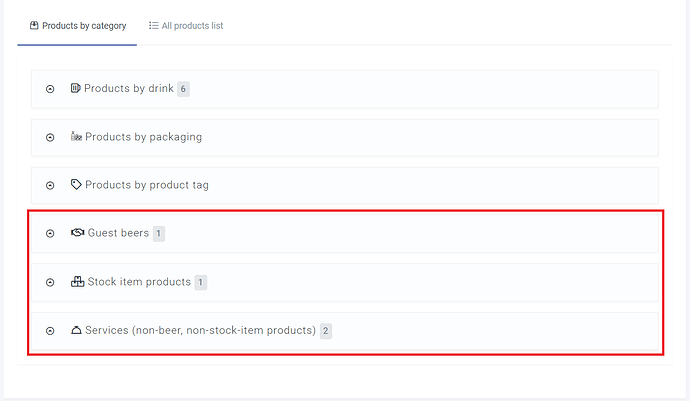Click the boxes icon beside Stock item products
This screenshot has width=690, height=401.
coord(78,282)
